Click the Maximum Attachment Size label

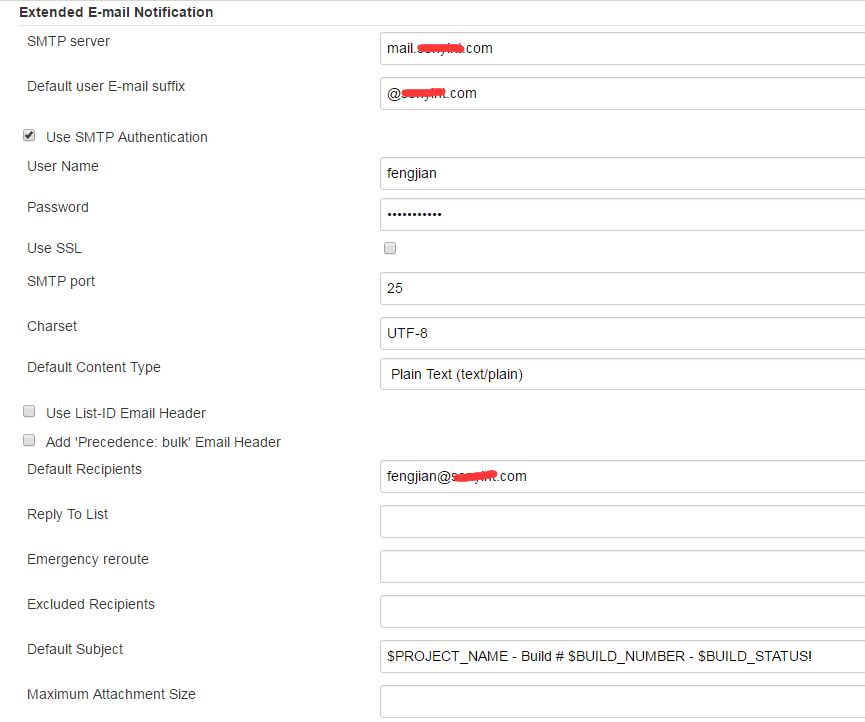point(111,694)
